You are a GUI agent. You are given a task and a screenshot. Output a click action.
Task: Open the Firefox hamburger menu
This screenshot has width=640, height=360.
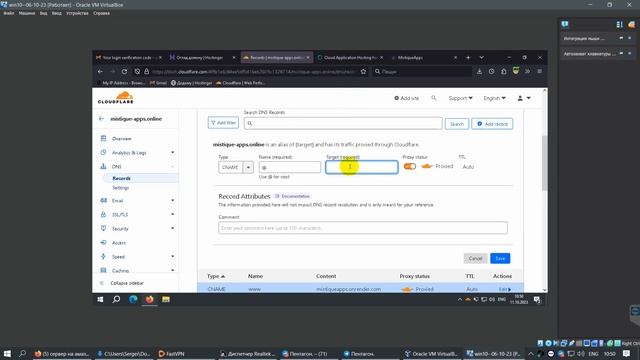(540, 71)
